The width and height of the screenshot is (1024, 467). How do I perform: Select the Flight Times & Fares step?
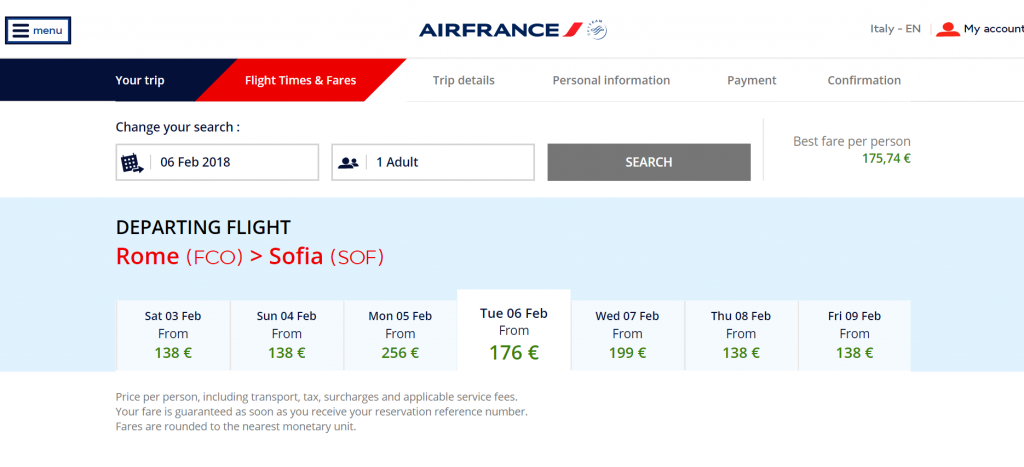point(300,80)
